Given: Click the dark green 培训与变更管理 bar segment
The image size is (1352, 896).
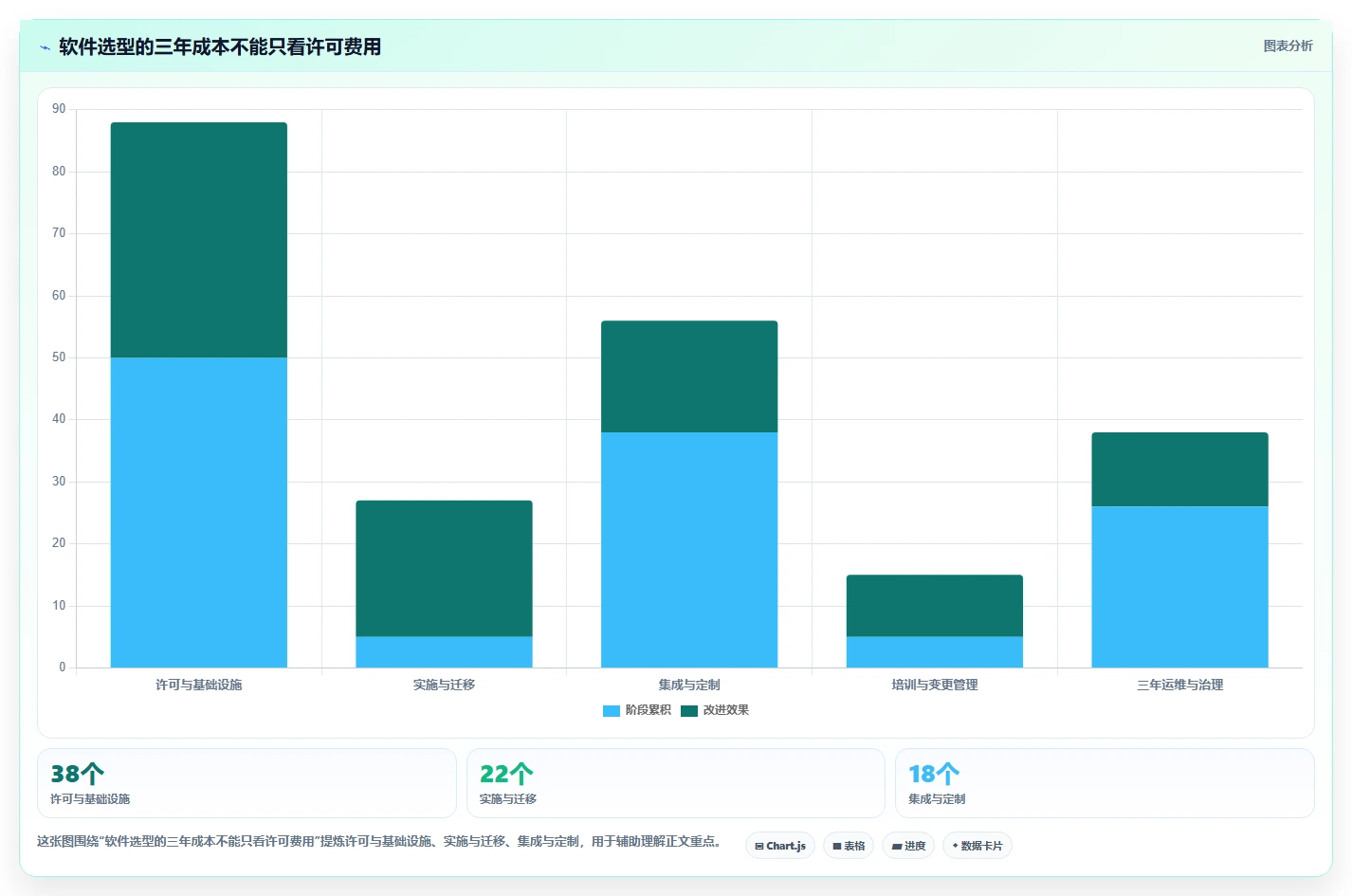Looking at the screenshot, I should [935, 606].
